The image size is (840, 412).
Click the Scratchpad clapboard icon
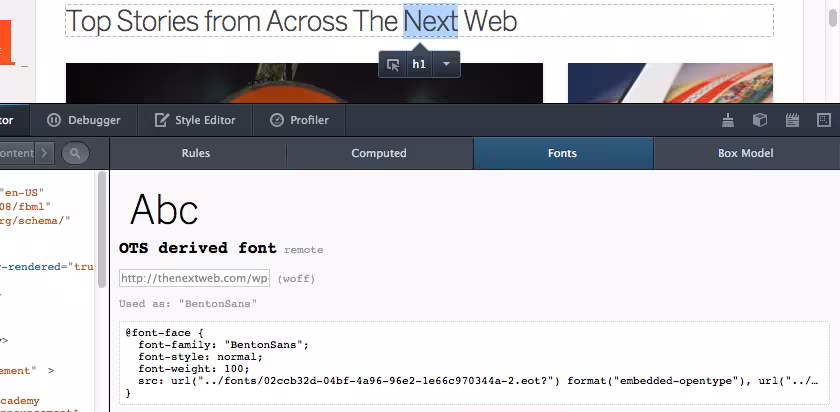[x=792, y=120]
